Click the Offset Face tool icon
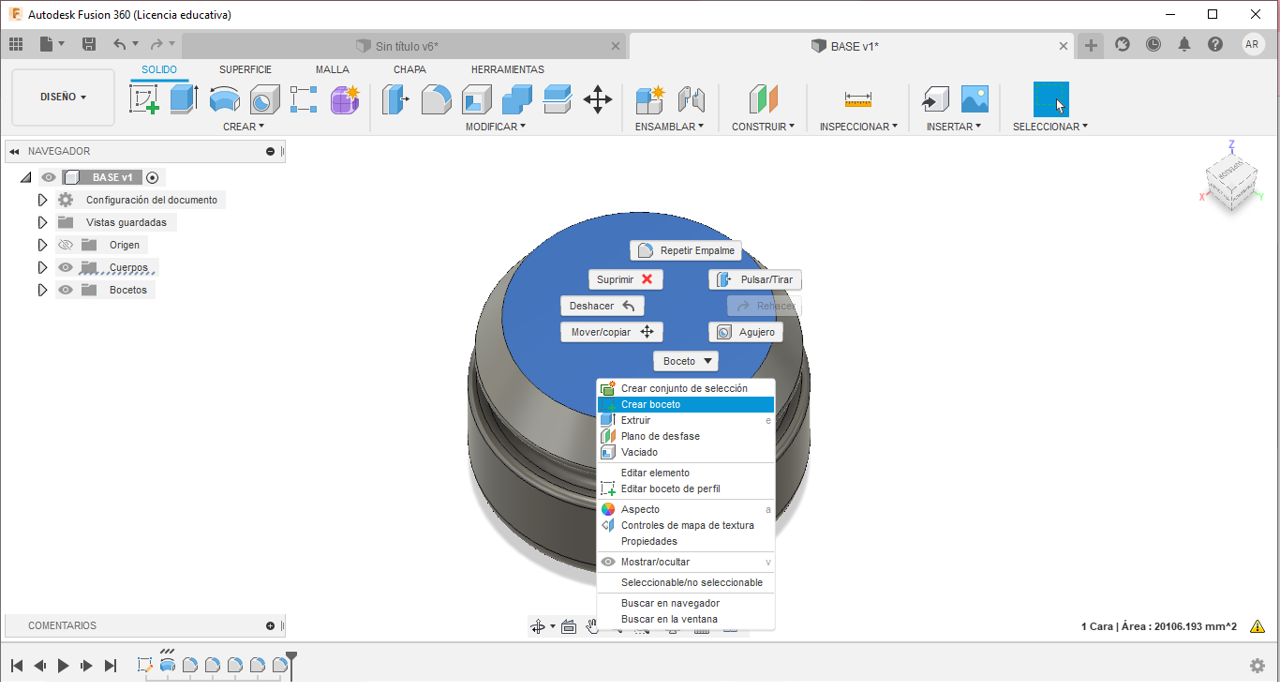The height and width of the screenshot is (682, 1280). [x=557, y=99]
